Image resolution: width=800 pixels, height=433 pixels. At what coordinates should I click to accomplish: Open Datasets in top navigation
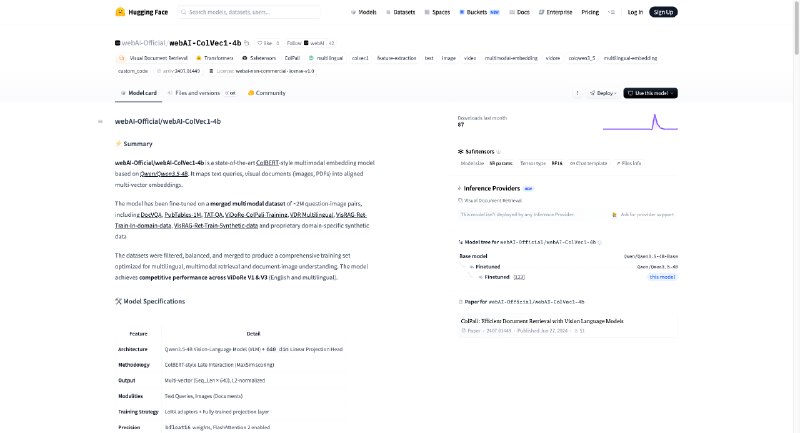(x=401, y=12)
